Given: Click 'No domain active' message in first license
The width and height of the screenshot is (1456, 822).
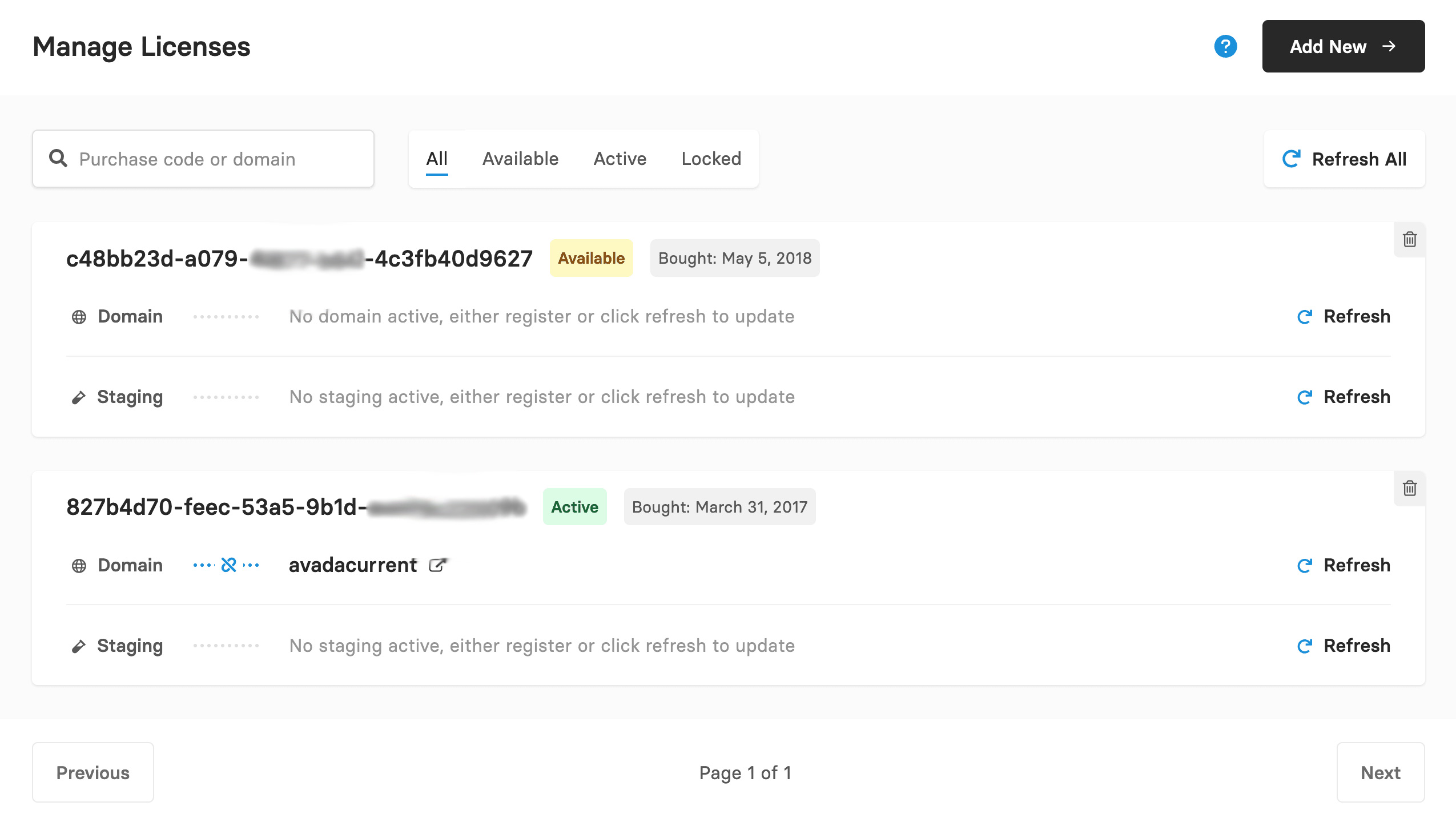Looking at the screenshot, I should pyautogui.click(x=542, y=316).
